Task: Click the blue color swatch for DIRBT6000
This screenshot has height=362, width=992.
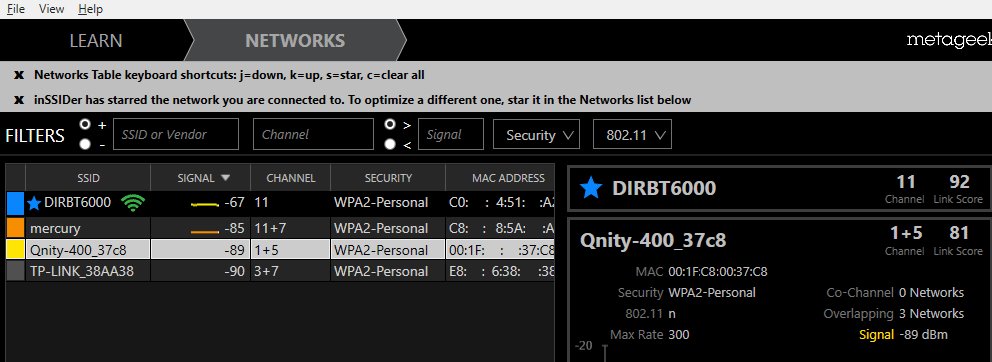Action: click(x=15, y=203)
